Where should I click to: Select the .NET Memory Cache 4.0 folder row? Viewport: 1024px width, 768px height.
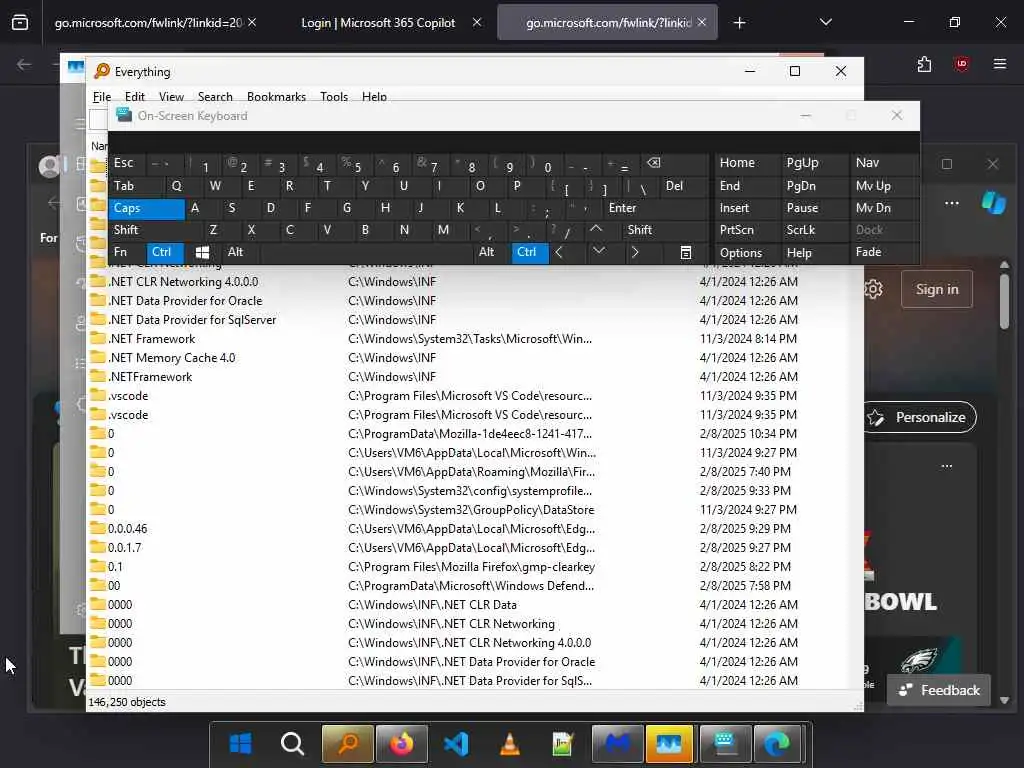[x=474, y=358]
